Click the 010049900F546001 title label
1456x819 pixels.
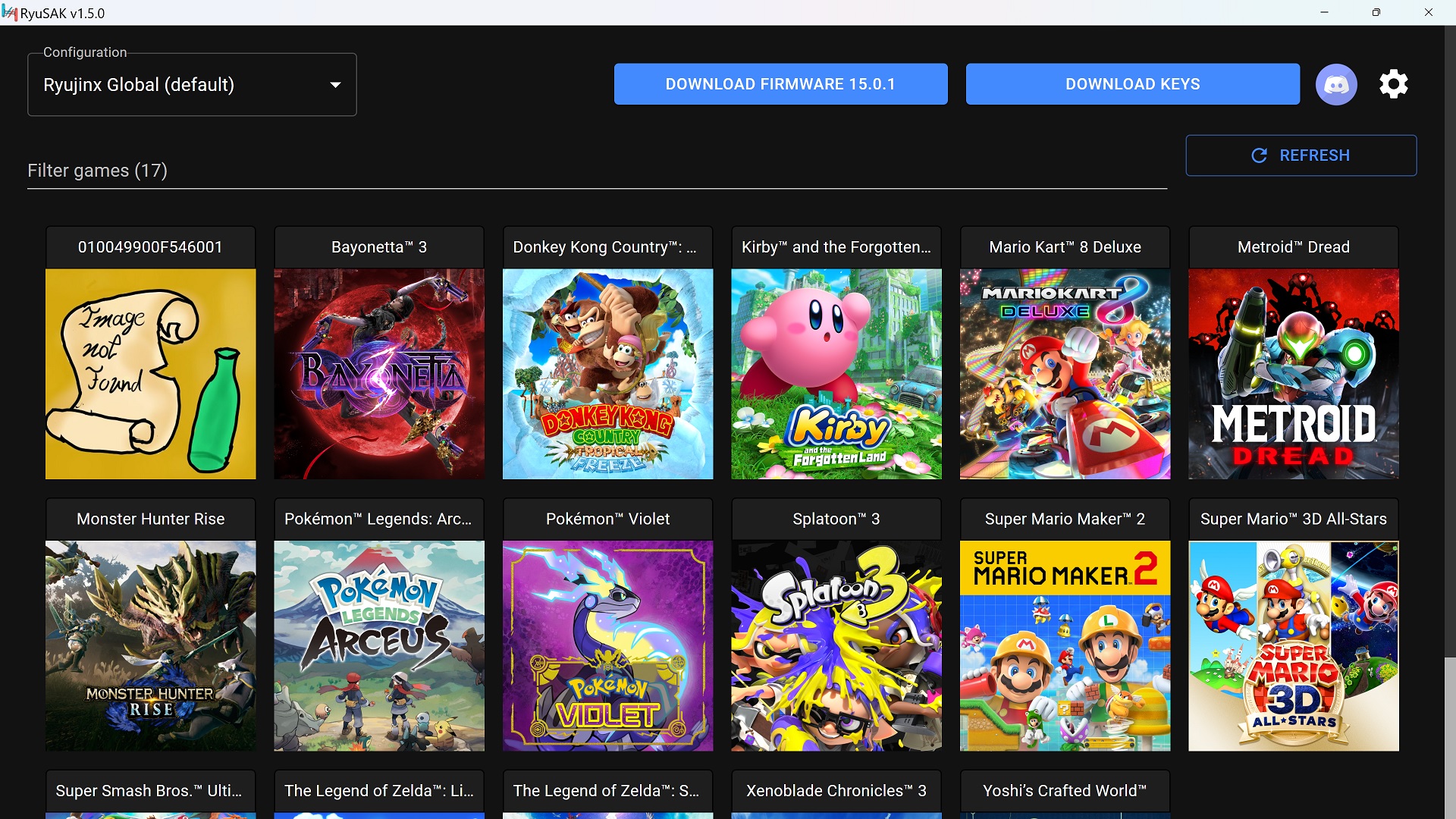tap(150, 247)
